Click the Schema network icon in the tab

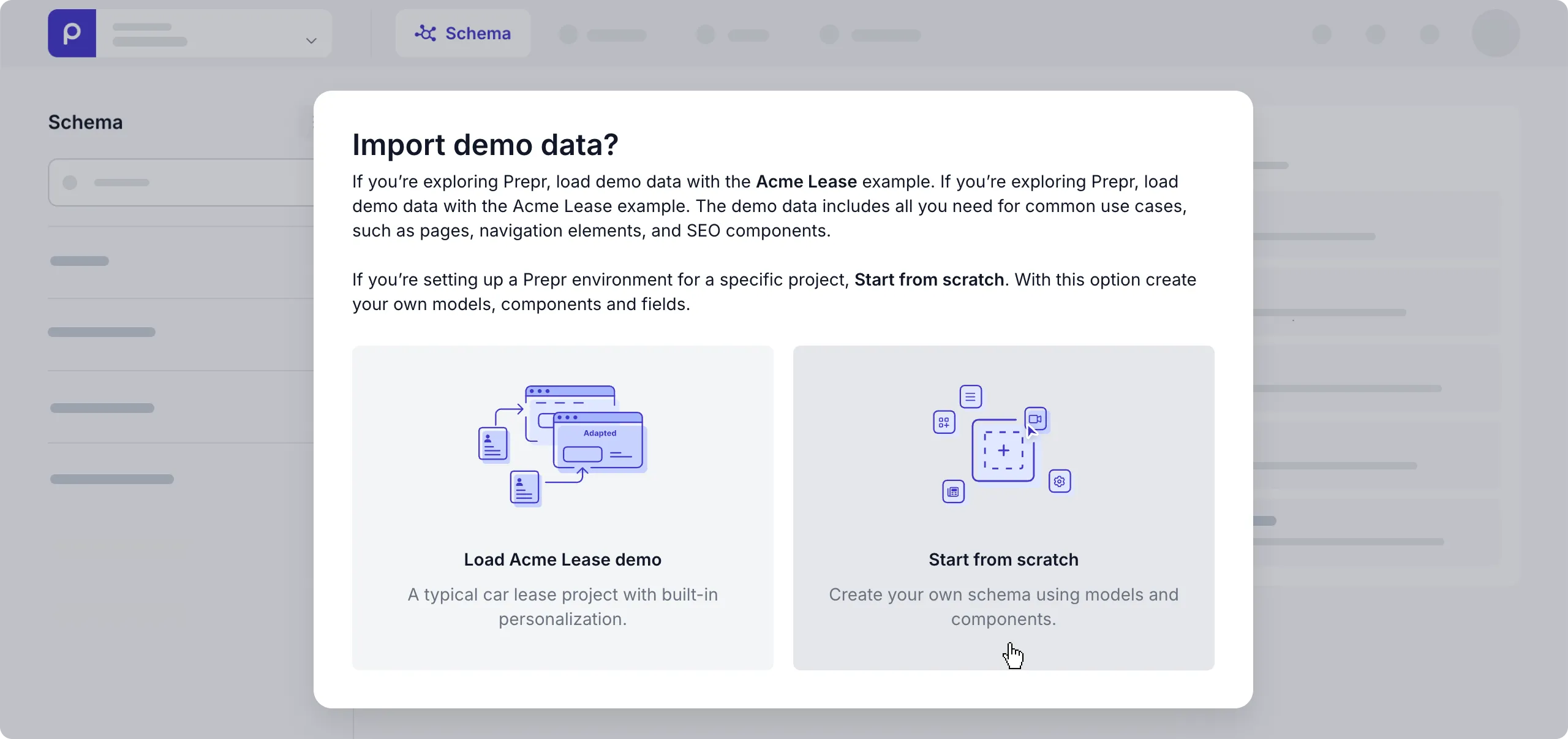coord(425,33)
